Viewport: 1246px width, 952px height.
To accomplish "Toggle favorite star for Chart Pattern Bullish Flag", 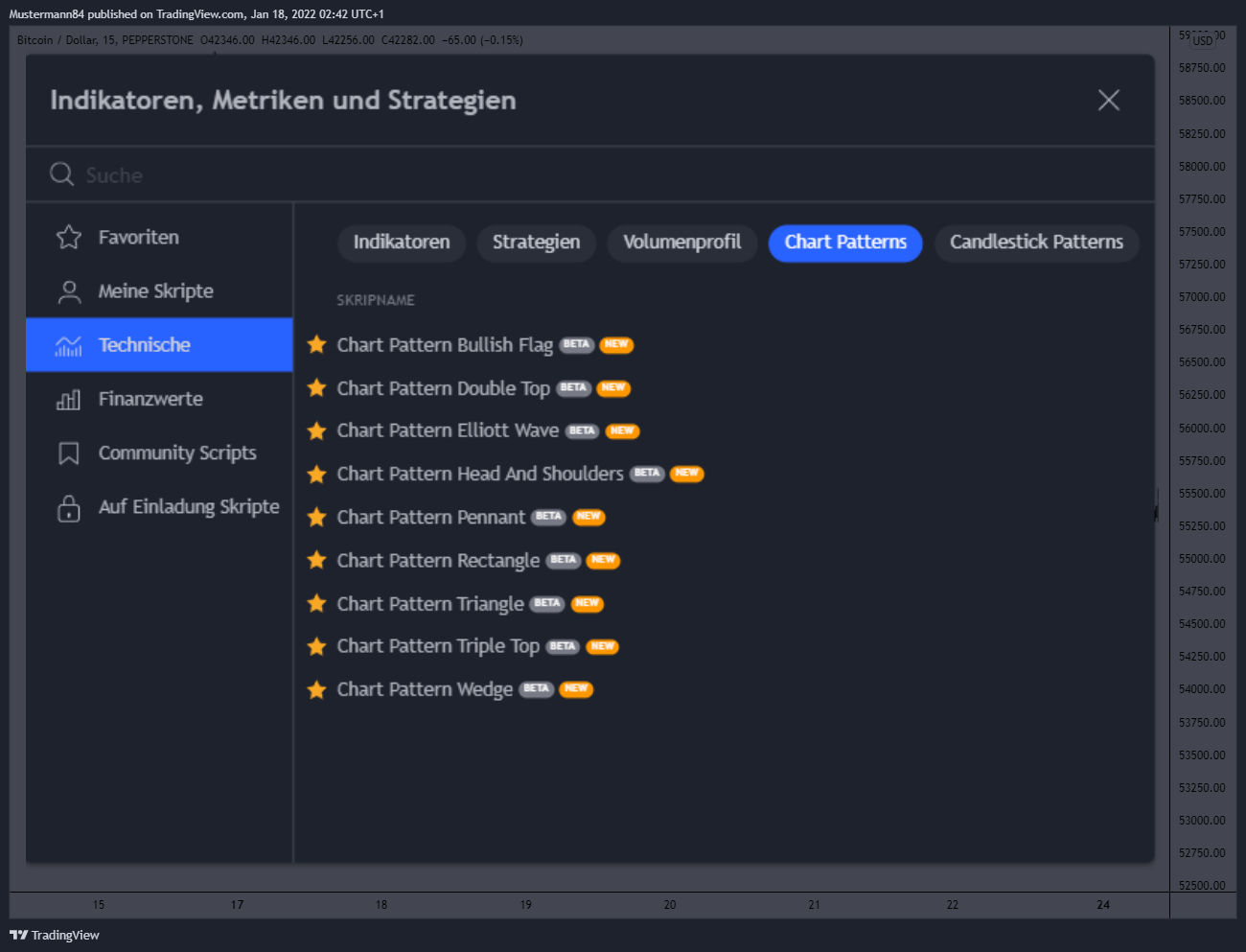I will (x=316, y=344).
